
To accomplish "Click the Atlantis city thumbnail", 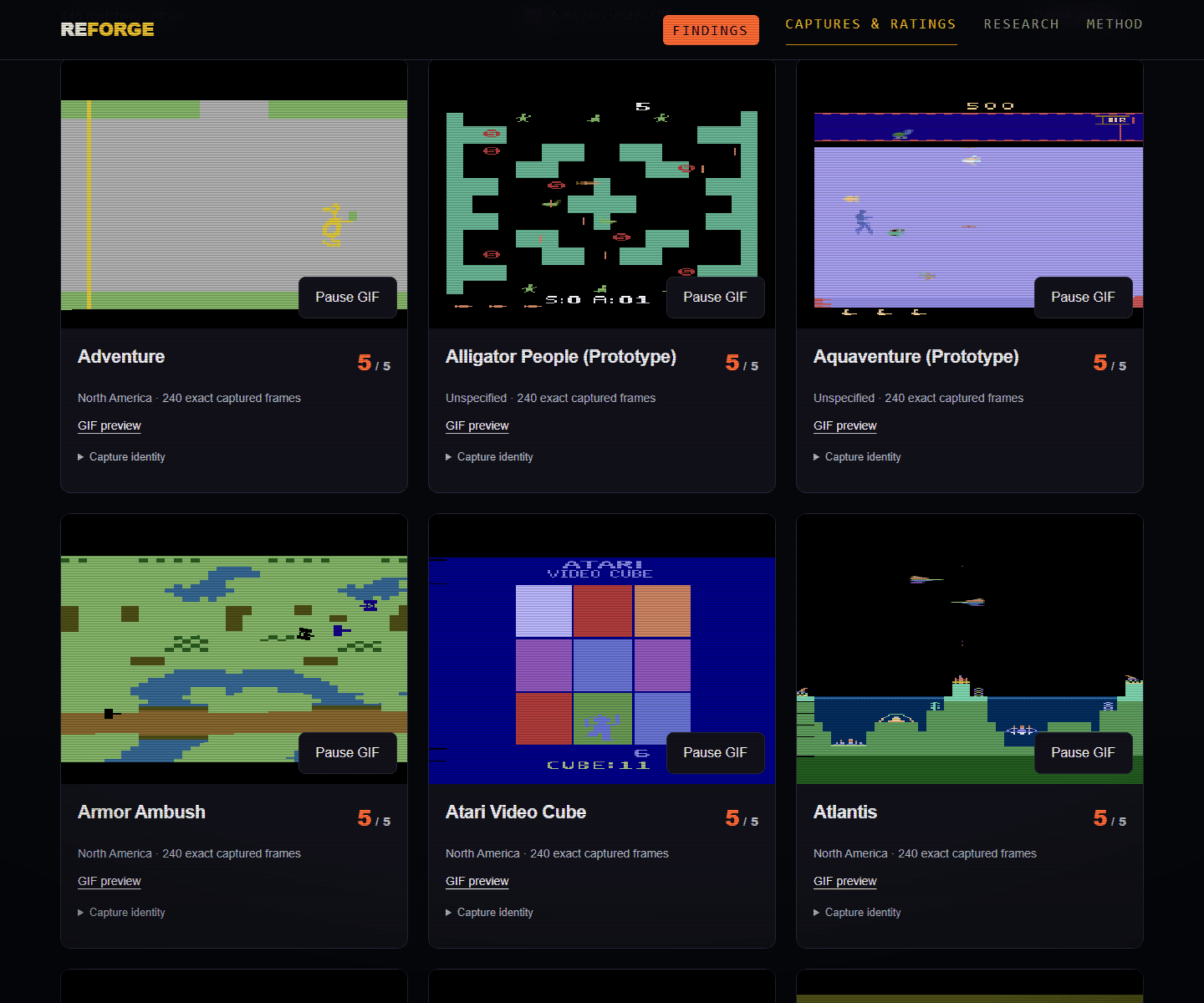I will (970, 649).
